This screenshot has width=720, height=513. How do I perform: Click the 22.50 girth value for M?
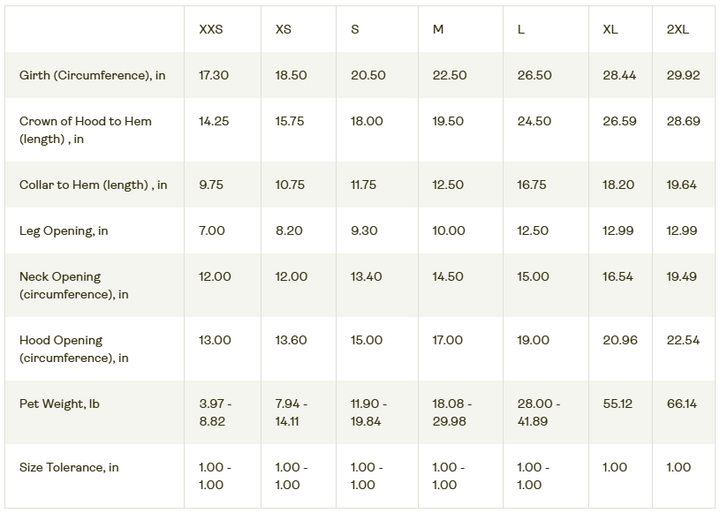coord(449,76)
